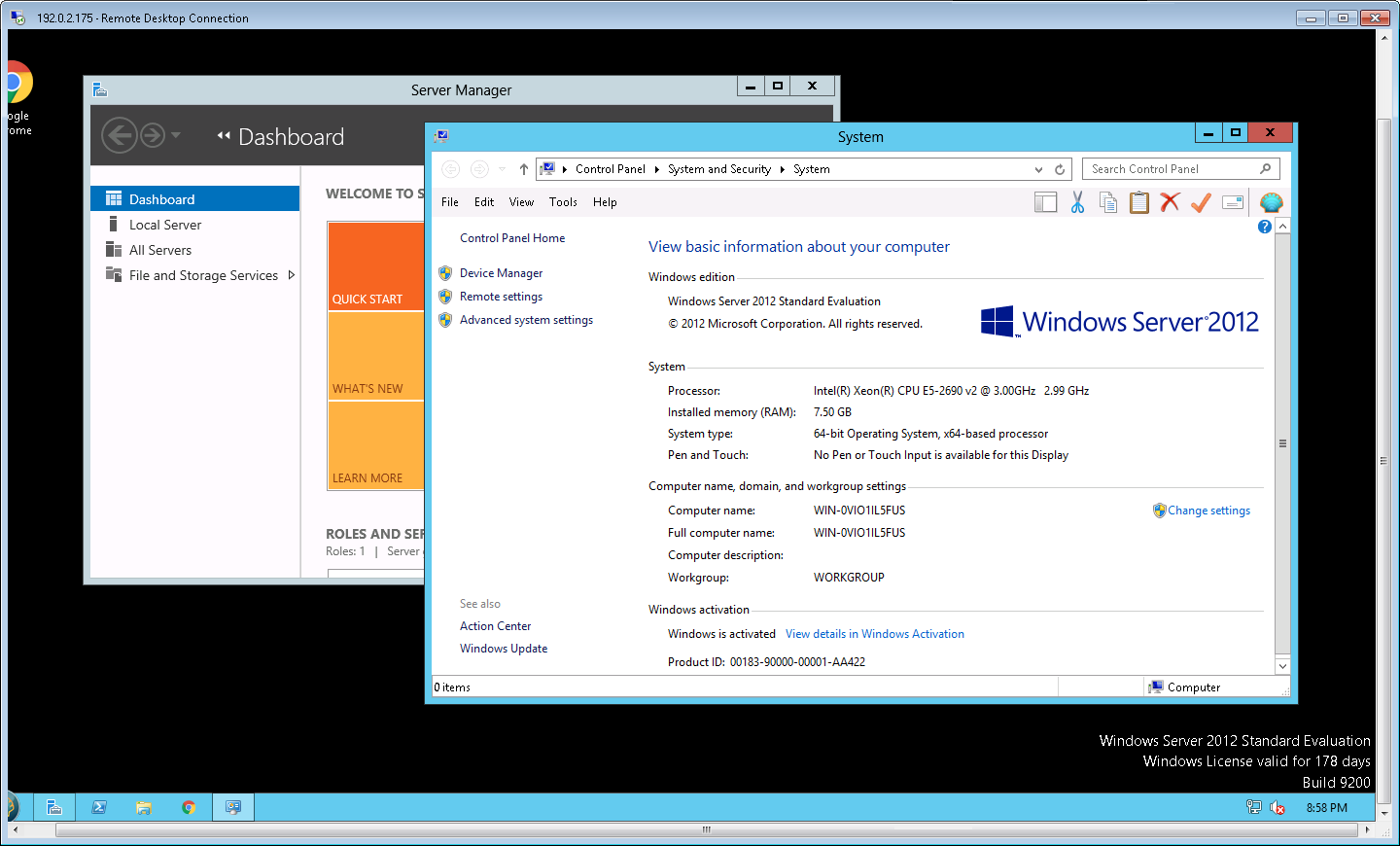Go forward in the System window
Viewport: 1400px width, 846px height.
479,169
